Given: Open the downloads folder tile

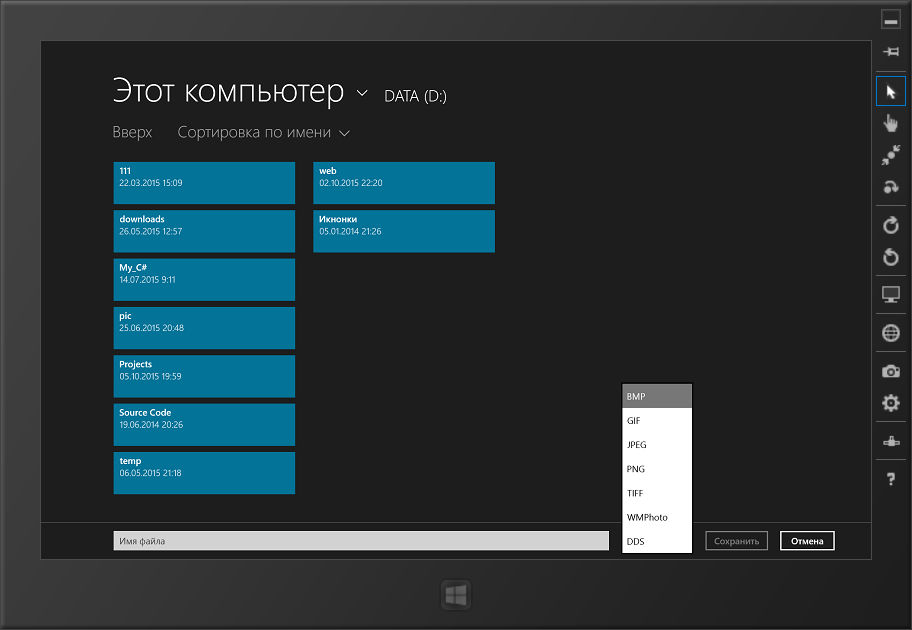Looking at the screenshot, I should pos(204,231).
